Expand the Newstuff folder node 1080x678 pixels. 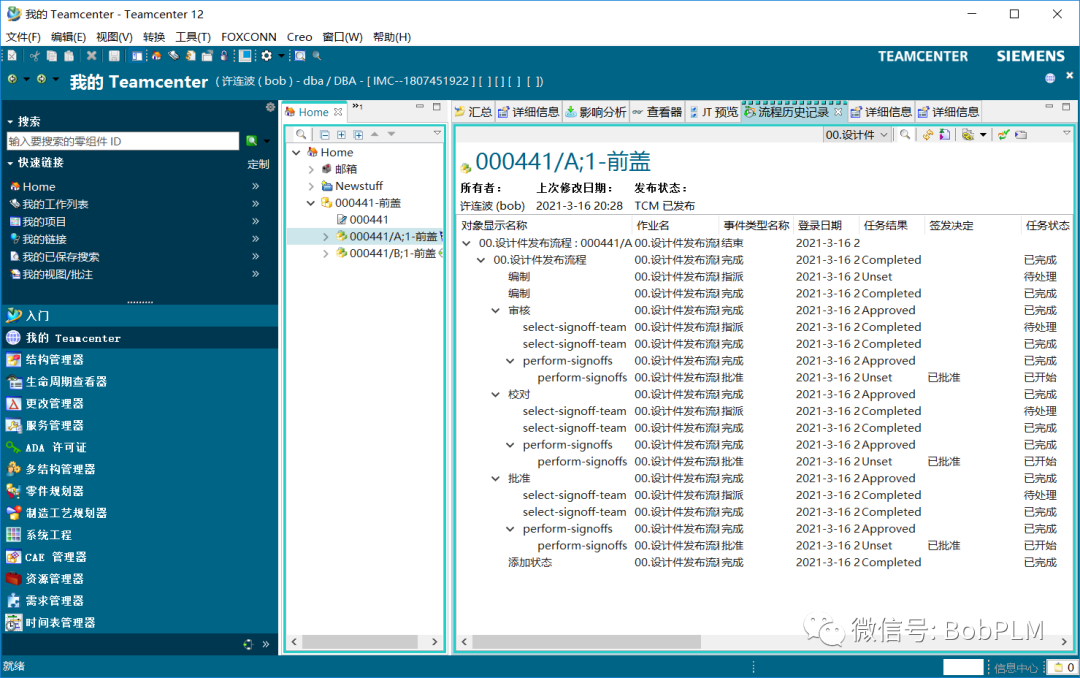311,186
